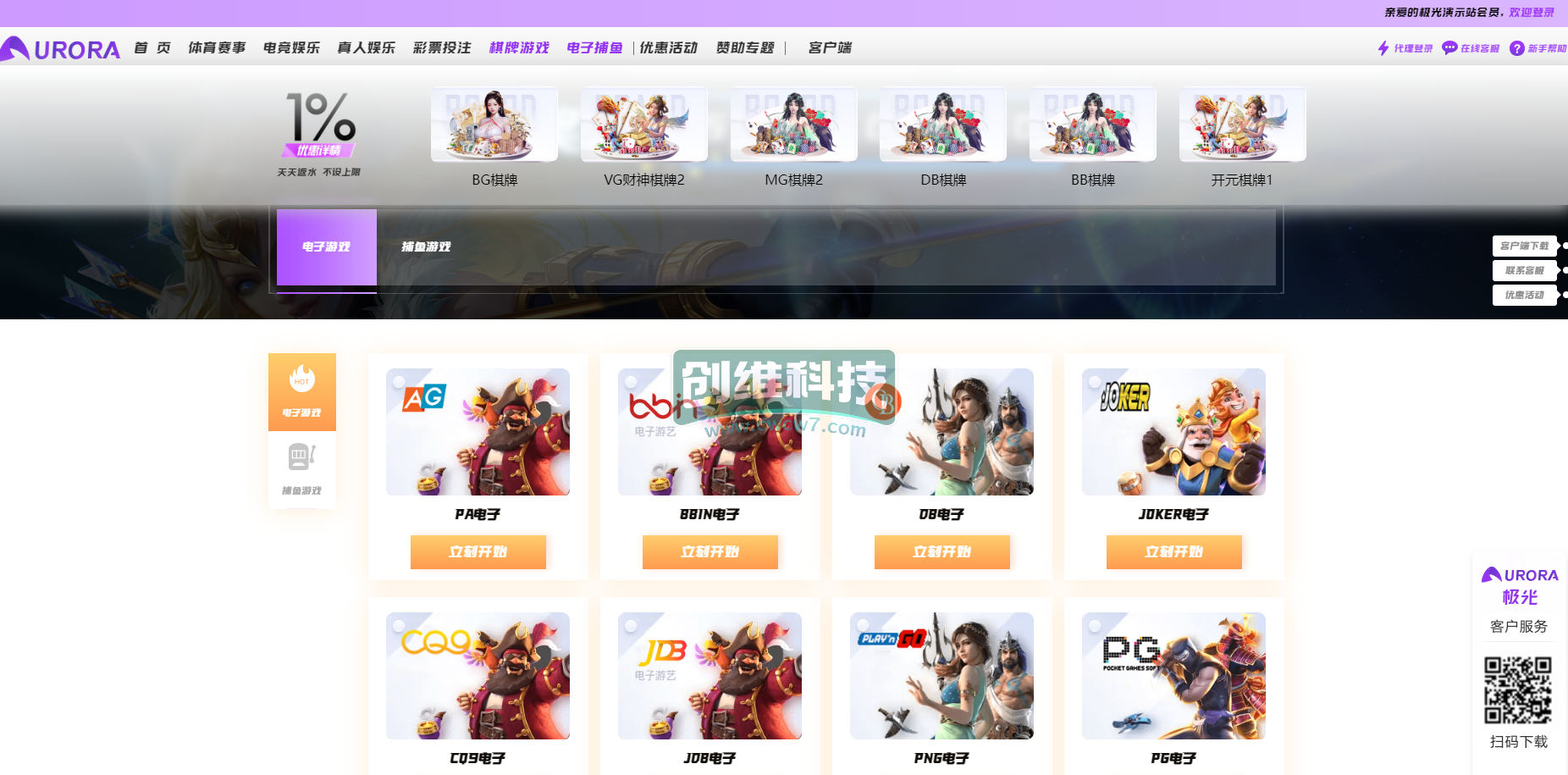Switch to the 捕鱼游戏 banner tab
The image size is (1568, 775).
(426, 247)
